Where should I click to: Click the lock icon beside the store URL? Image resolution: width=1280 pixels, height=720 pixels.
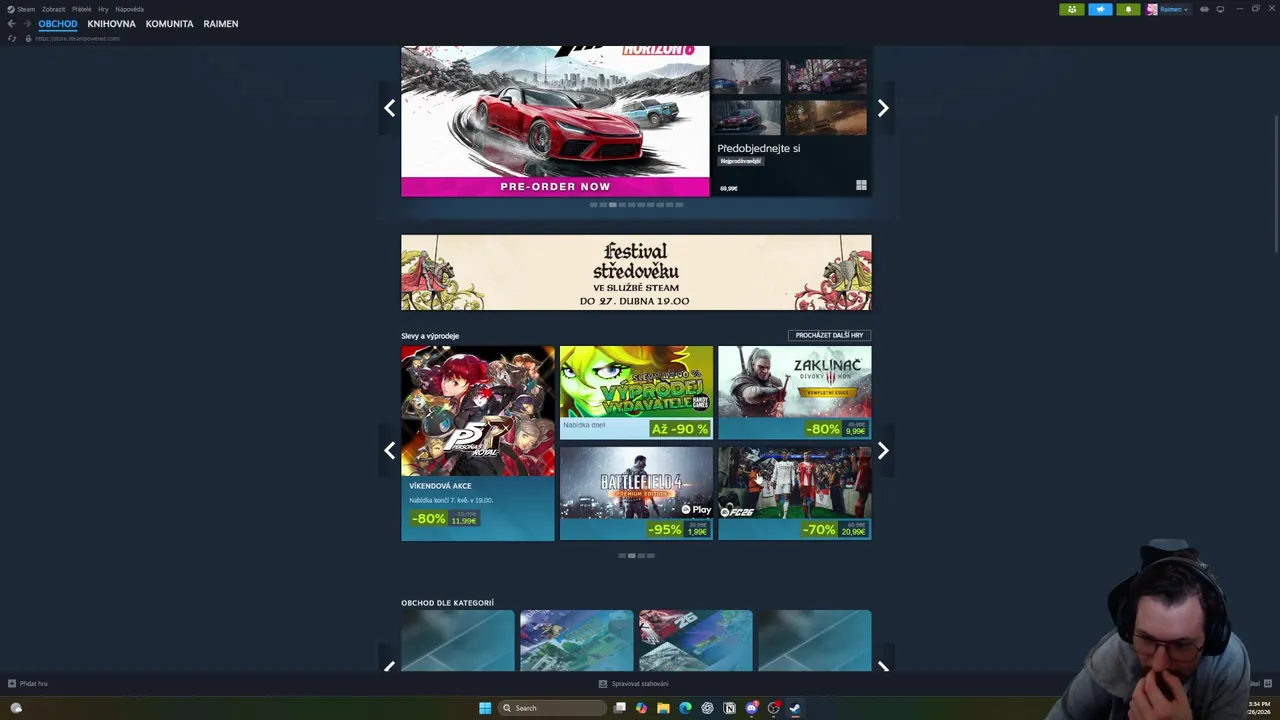pos(28,38)
